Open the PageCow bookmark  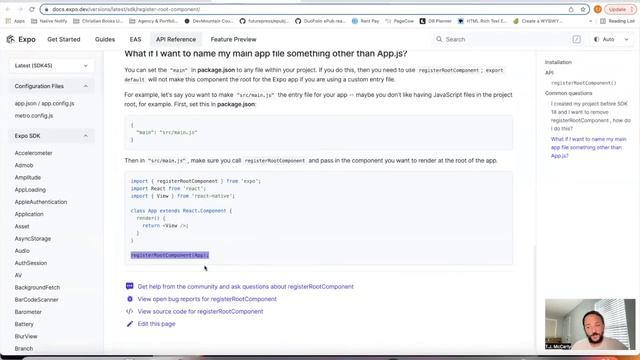coord(399,21)
